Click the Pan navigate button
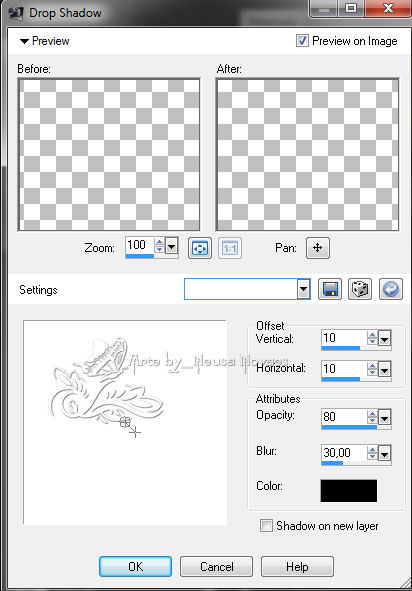412x591 pixels. point(318,248)
